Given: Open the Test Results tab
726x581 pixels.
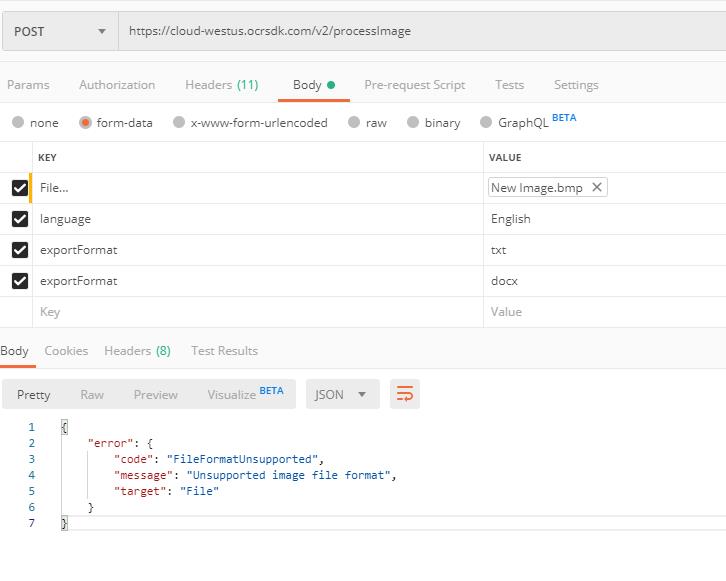Looking at the screenshot, I should (x=225, y=351).
